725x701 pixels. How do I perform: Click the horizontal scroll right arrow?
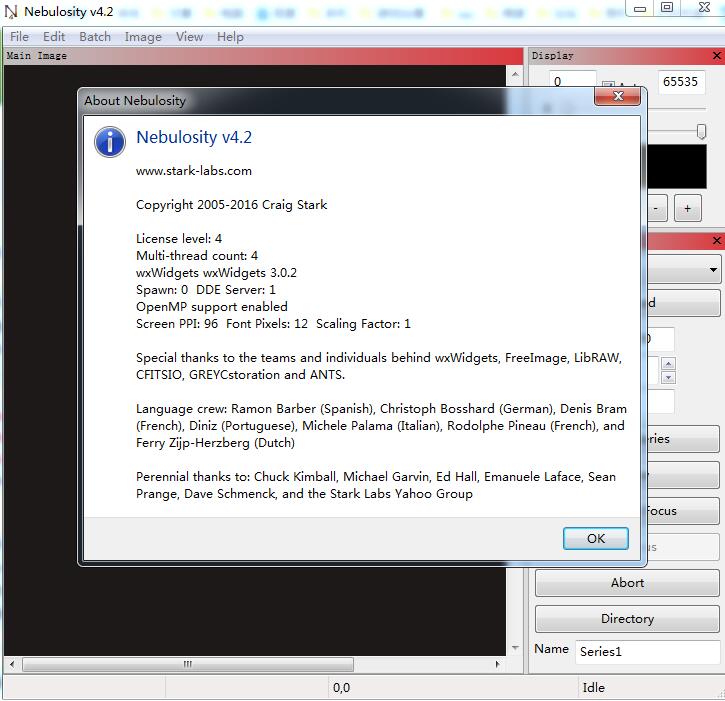[x=498, y=664]
